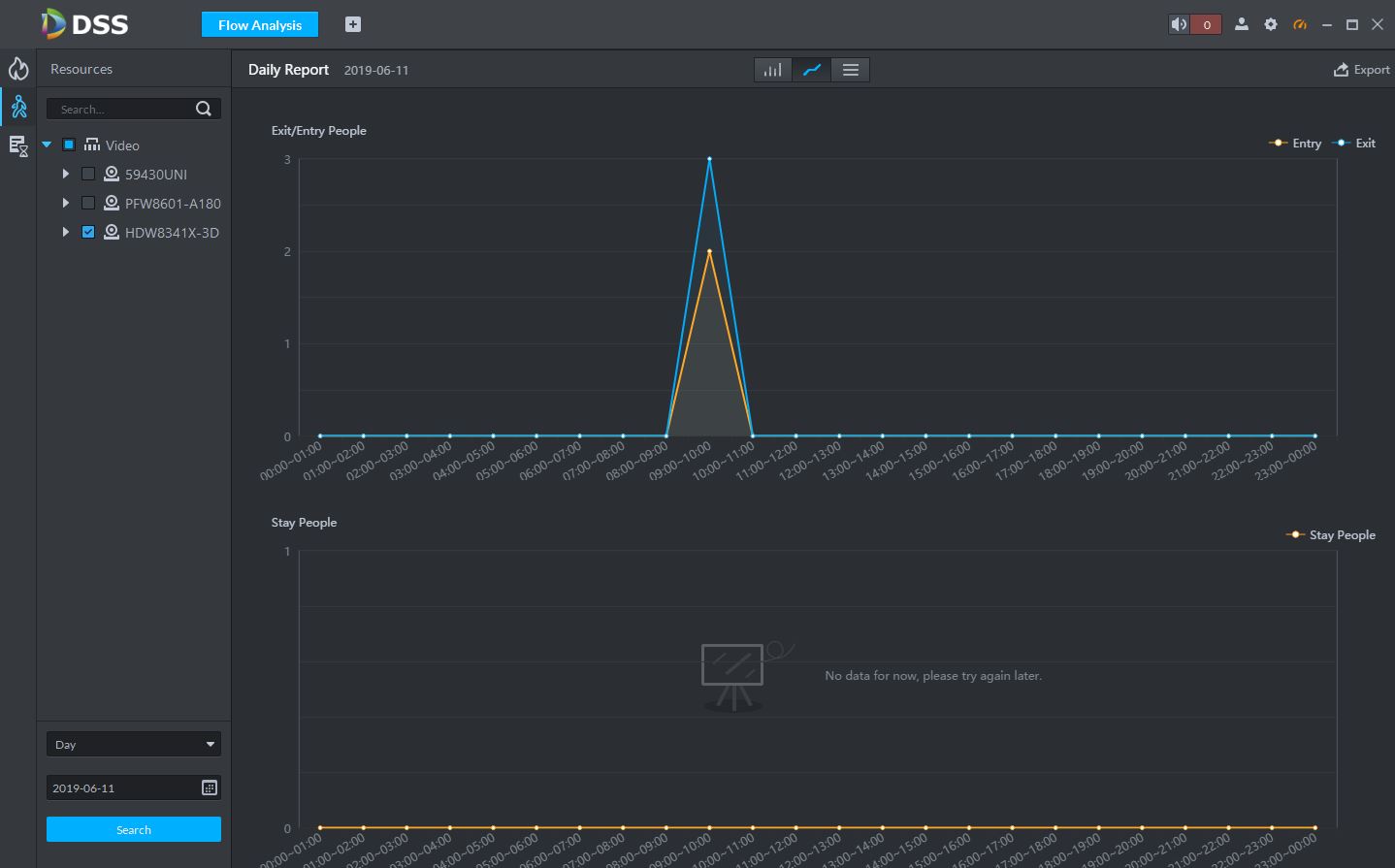The width and height of the screenshot is (1395, 868).
Task: Select the people flow analysis sidebar icon
Action: [x=18, y=107]
